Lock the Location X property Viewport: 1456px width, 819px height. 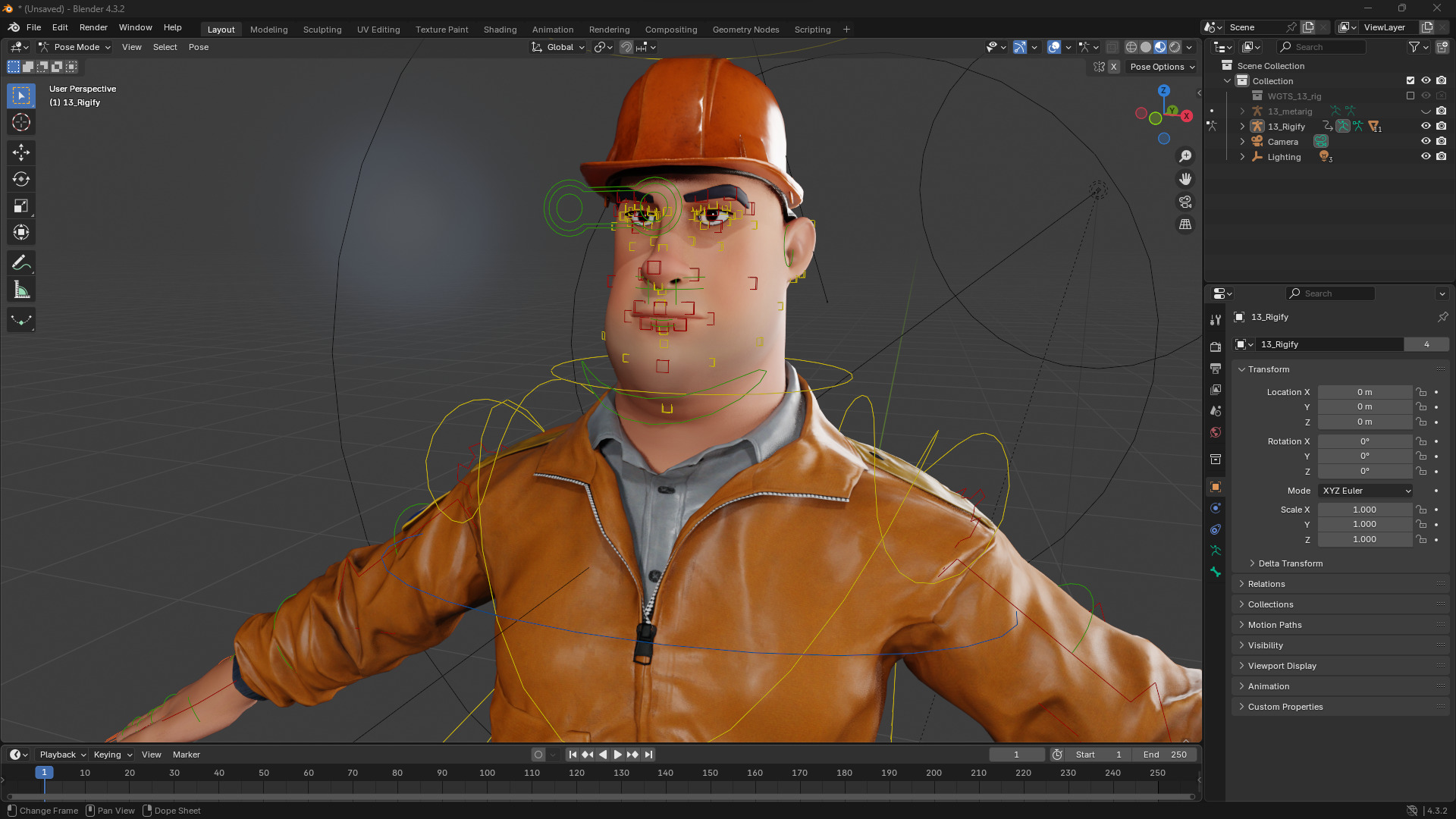(1422, 392)
